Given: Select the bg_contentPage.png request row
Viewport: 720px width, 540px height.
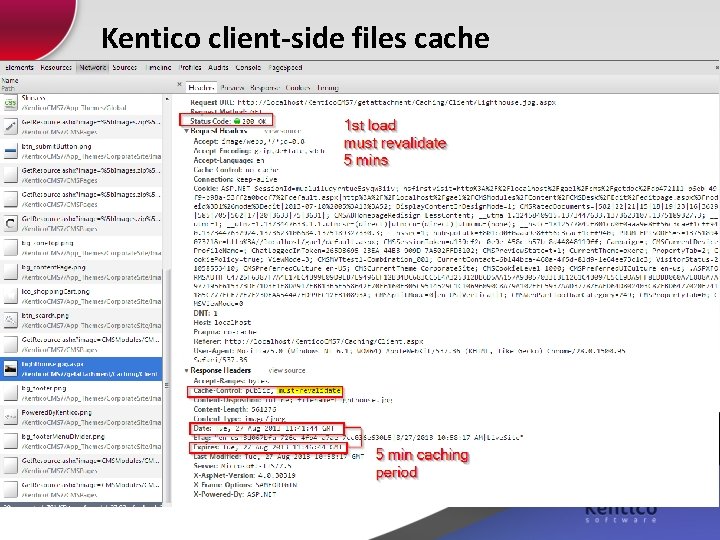Looking at the screenshot, I should click(x=81, y=272).
